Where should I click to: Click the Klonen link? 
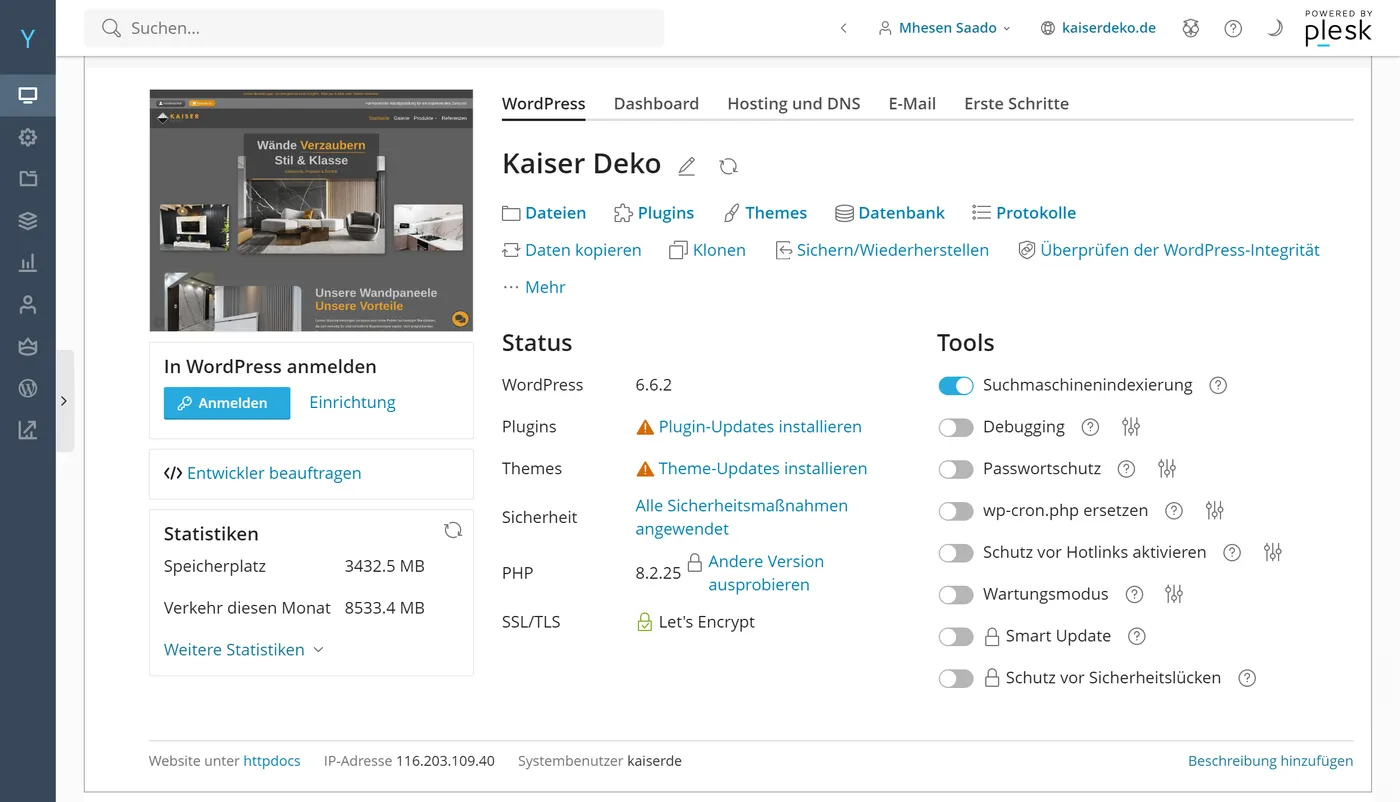point(708,250)
